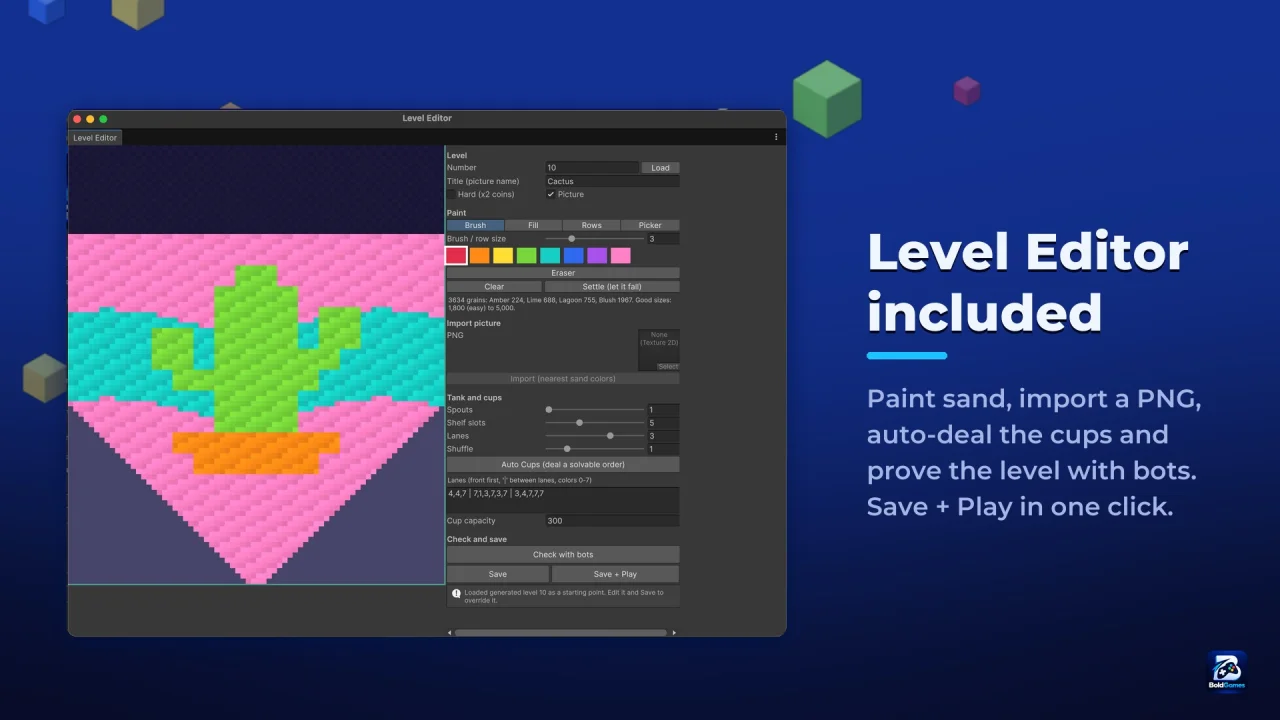Select the Level Editor tab
This screenshot has height=720, width=1280.
(x=95, y=138)
